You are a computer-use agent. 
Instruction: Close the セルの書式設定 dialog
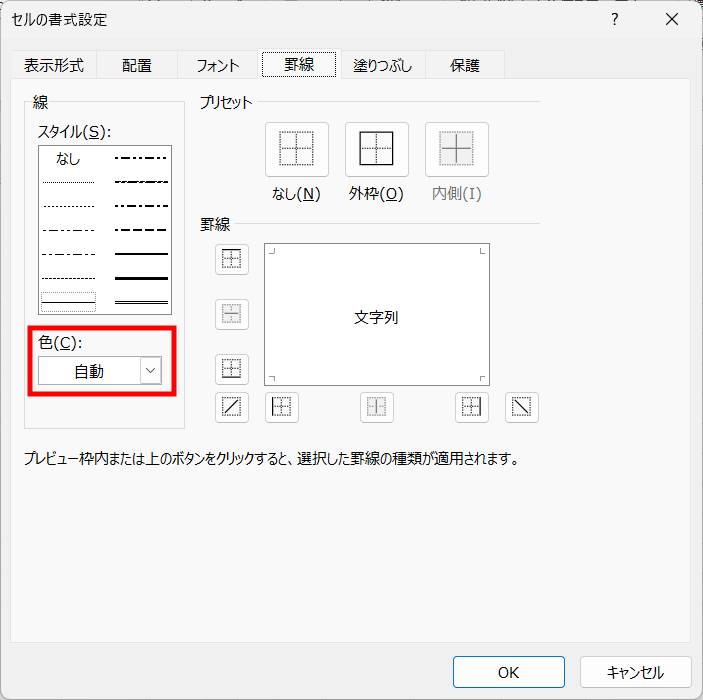(672, 19)
